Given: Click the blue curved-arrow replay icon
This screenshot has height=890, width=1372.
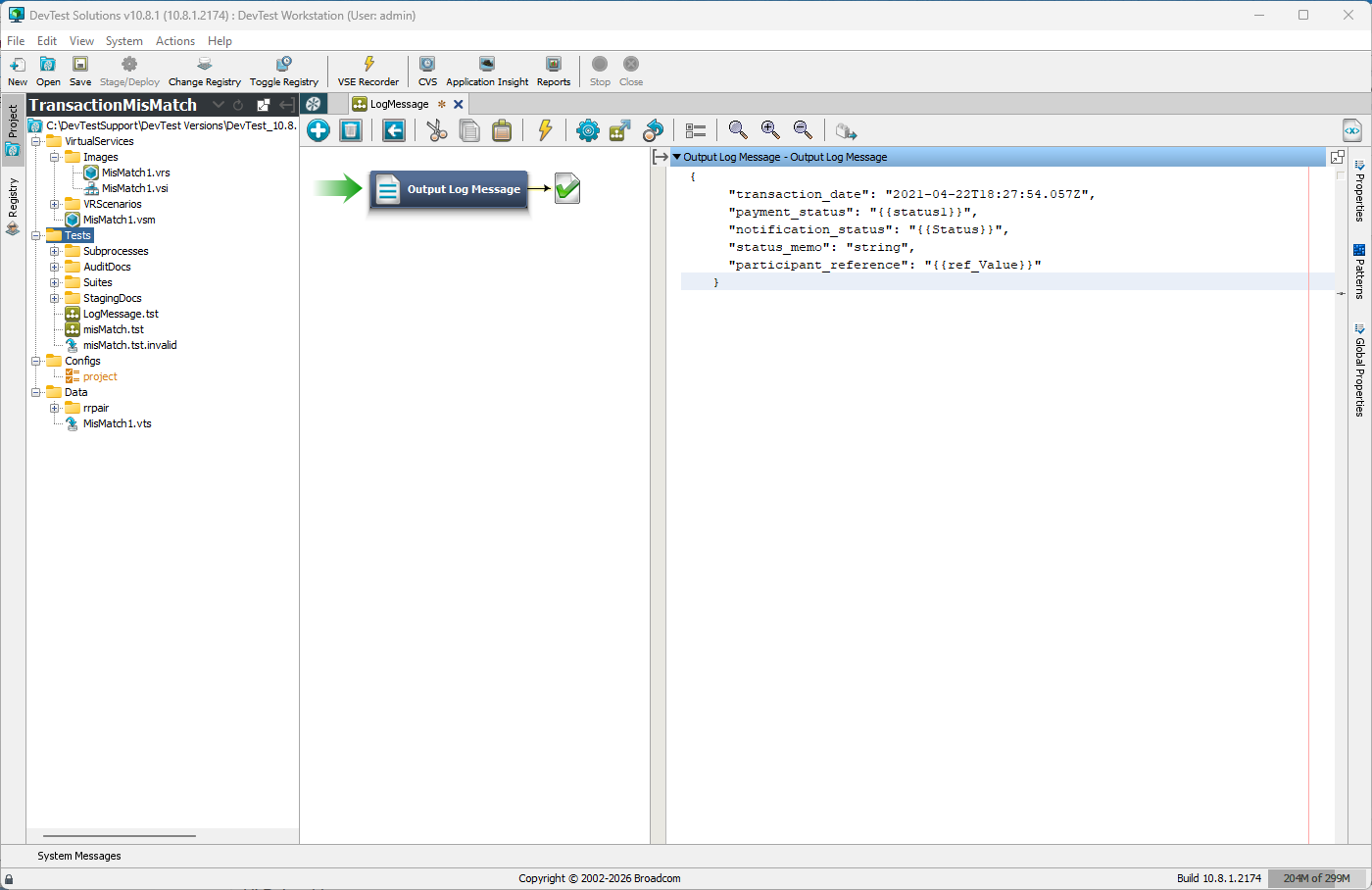Looking at the screenshot, I should [653, 130].
